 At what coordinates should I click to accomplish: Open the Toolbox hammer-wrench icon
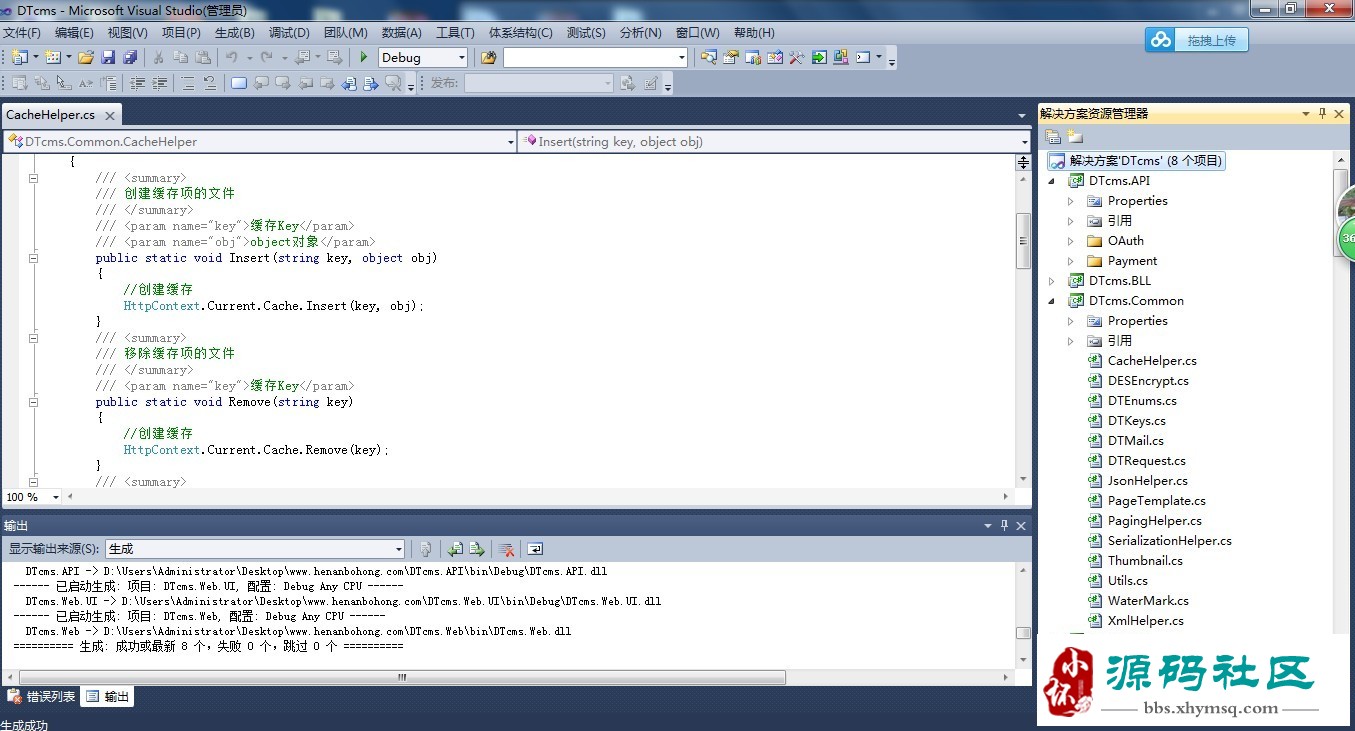[797, 57]
